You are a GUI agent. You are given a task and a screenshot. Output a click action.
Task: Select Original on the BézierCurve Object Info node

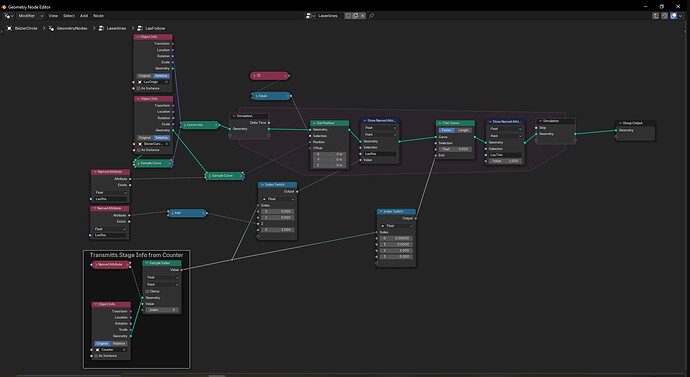pyautogui.click(x=144, y=138)
